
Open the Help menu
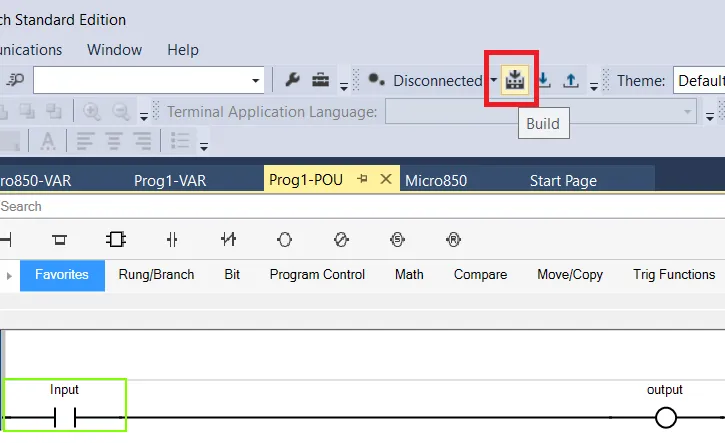pyautogui.click(x=183, y=49)
